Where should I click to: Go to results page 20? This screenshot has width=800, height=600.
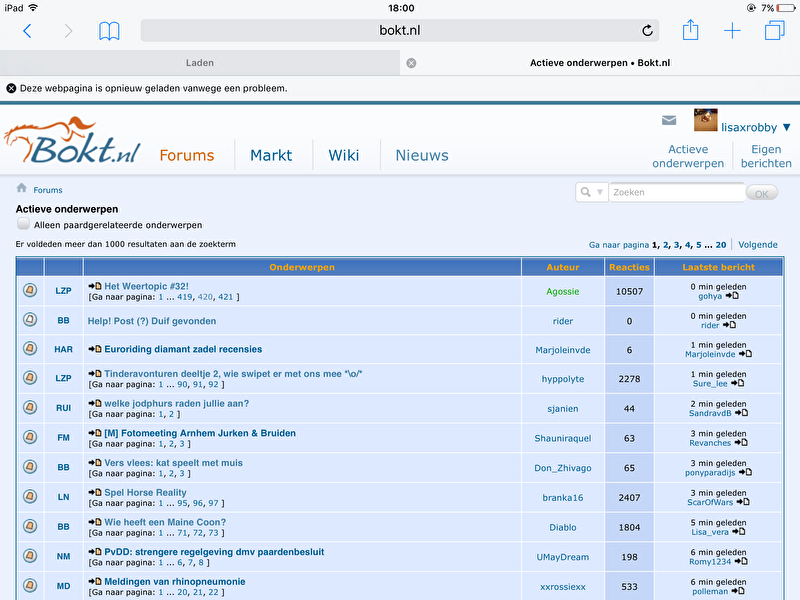(720, 245)
